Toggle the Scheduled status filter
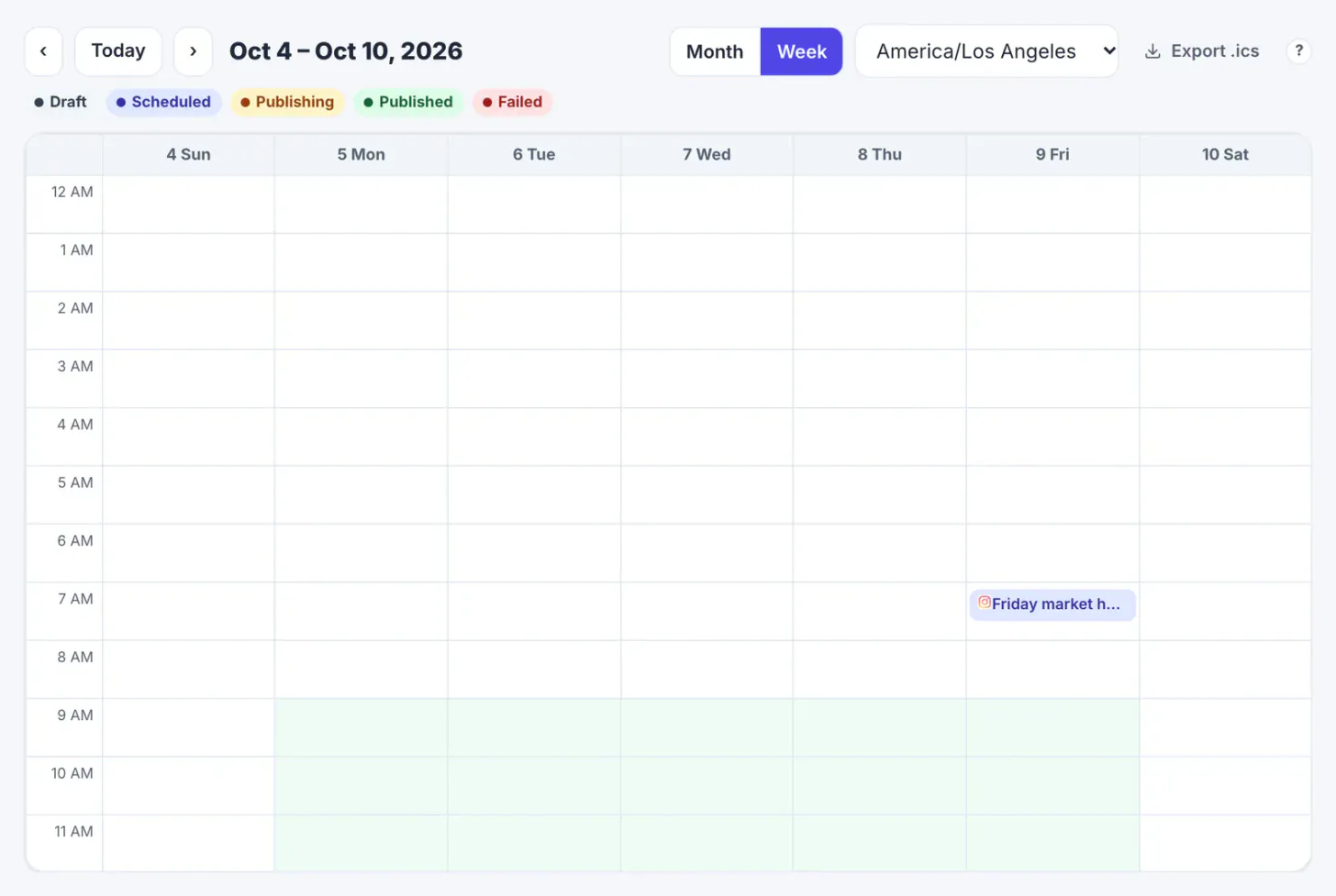The width and height of the screenshot is (1336, 896). (x=163, y=102)
